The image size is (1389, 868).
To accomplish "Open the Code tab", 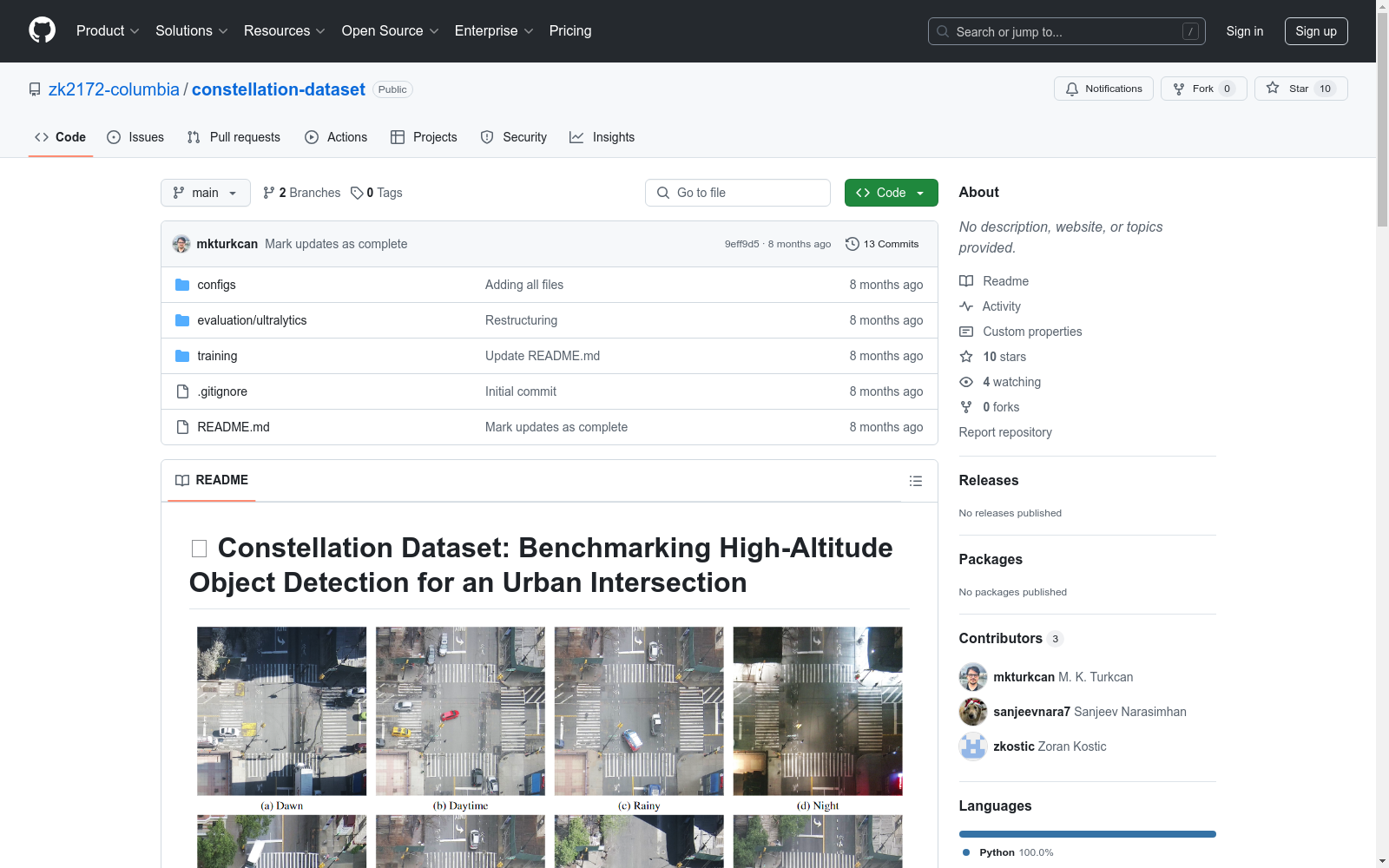I will click(61, 137).
